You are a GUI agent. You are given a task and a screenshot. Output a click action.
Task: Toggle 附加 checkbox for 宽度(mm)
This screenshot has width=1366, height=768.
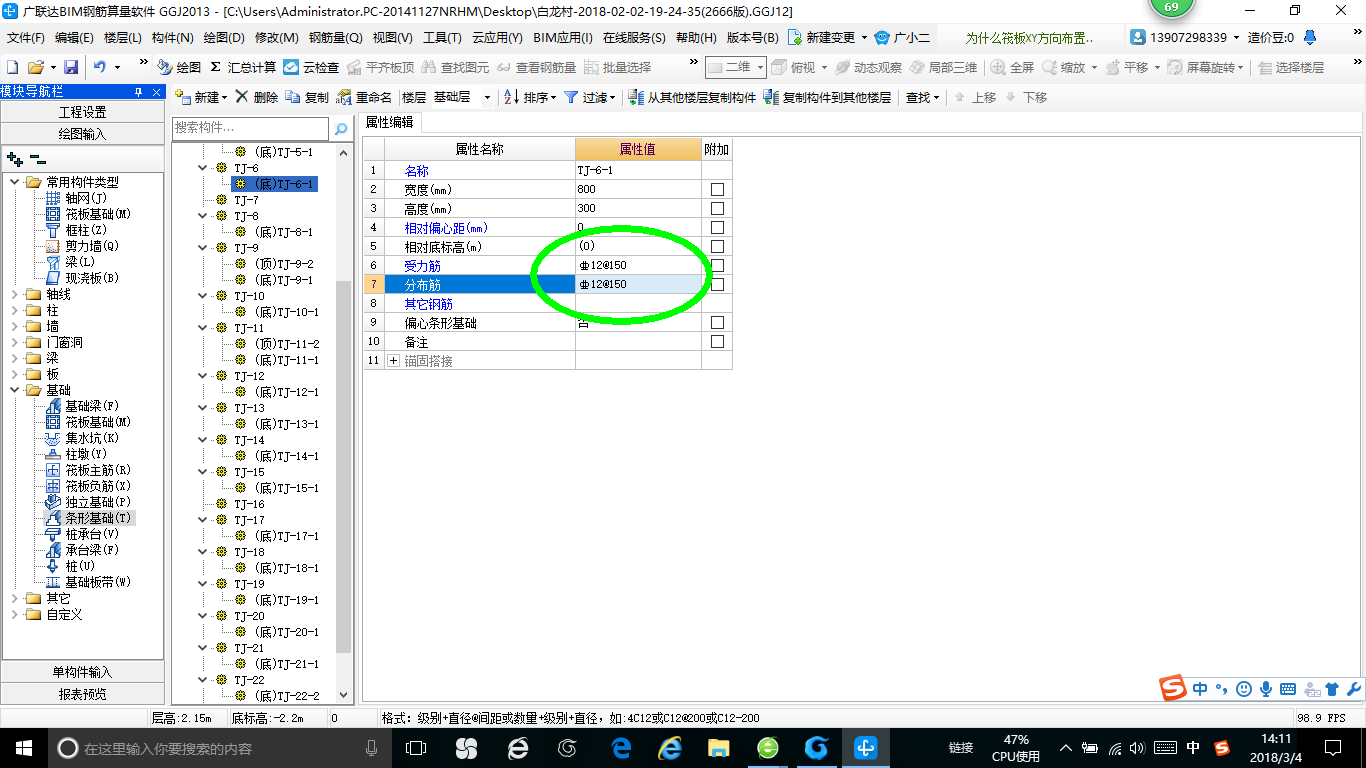(x=717, y=190)
